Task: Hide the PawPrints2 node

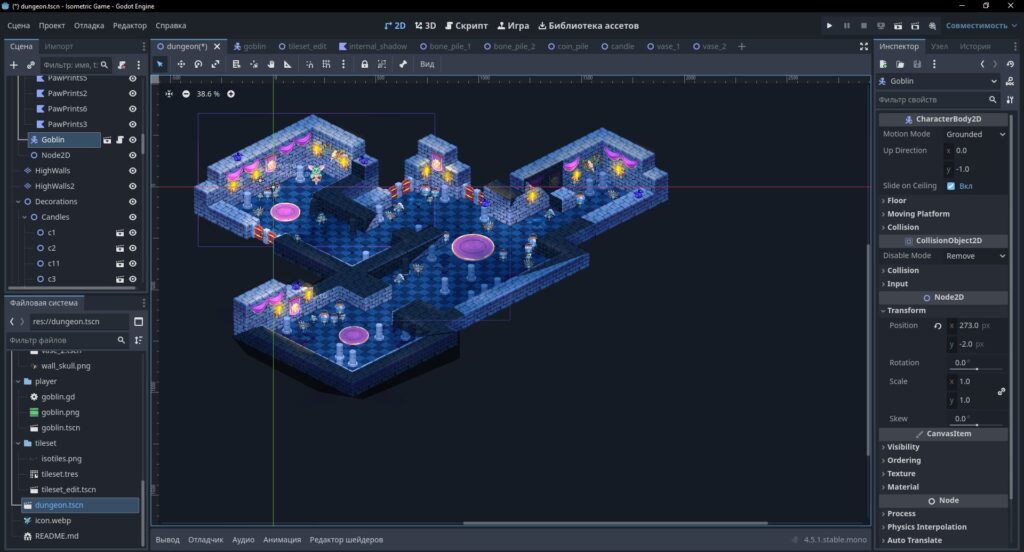Action: pos(133,93)
